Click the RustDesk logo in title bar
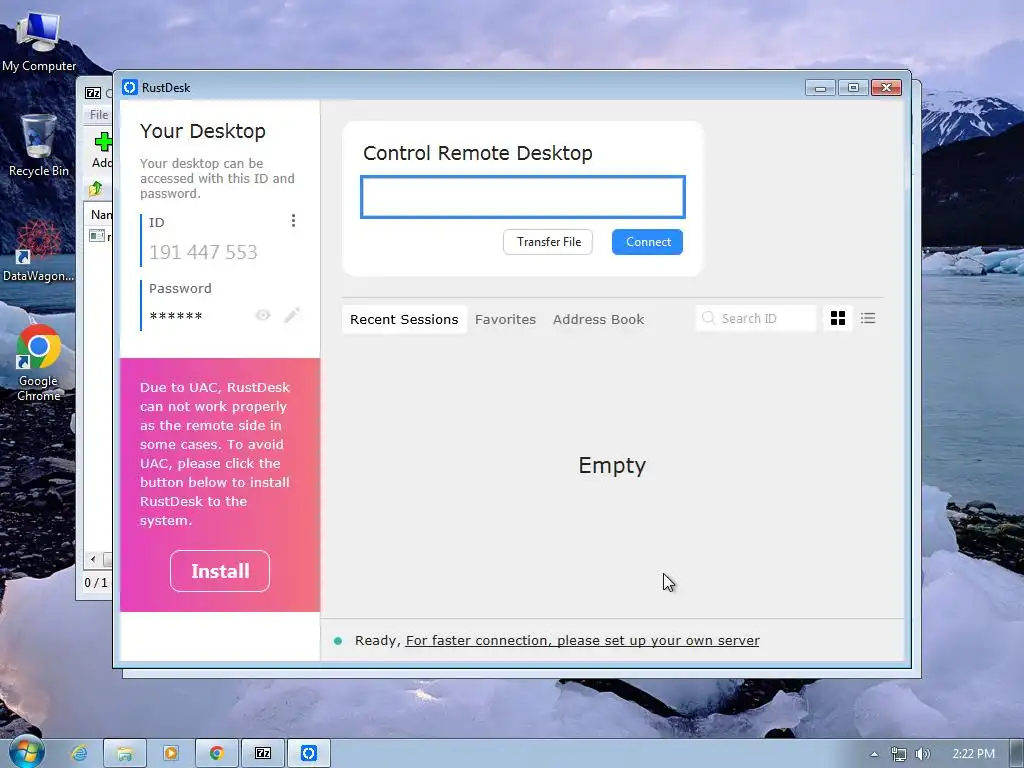 click(x=130, y=88)
